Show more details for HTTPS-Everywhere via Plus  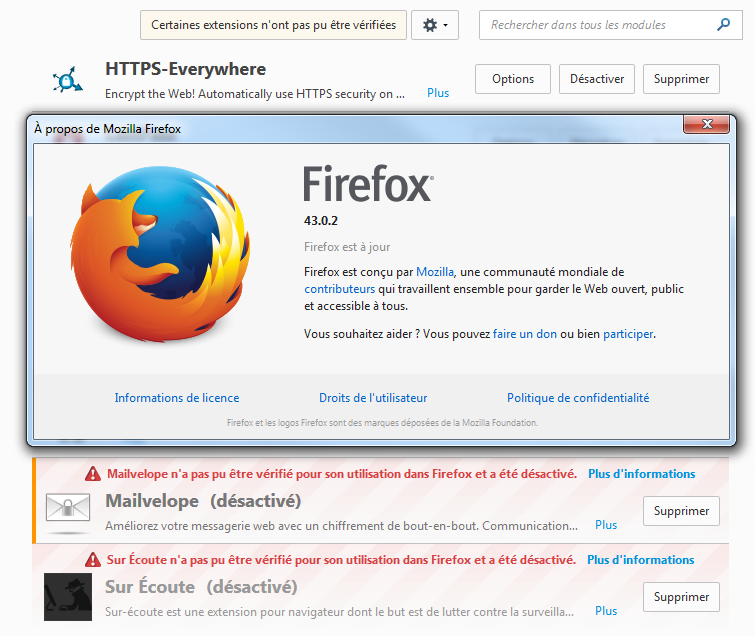438,93
